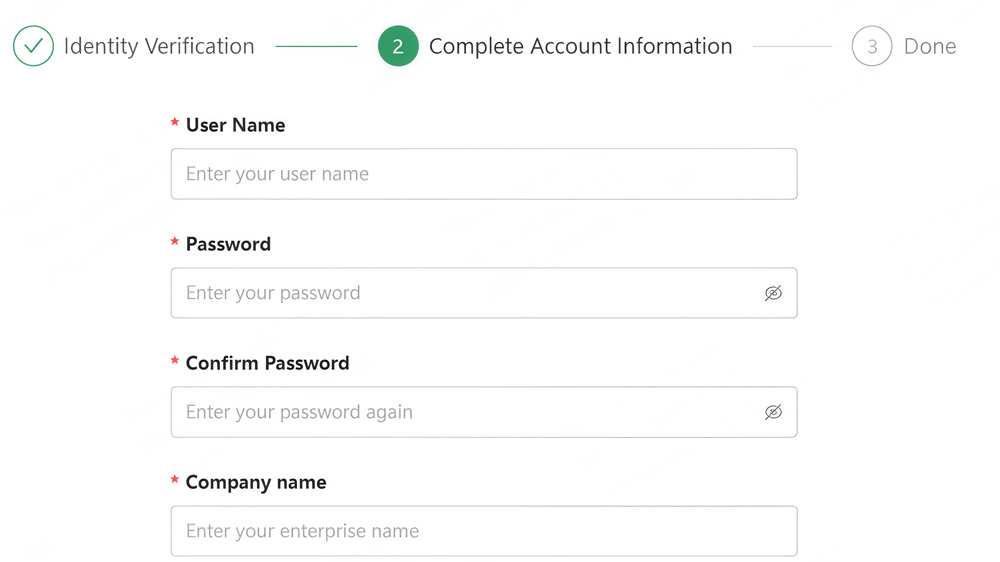Click the gray connector line before Done
This screenshot has height=562, width=1000.
pos(792,46)
